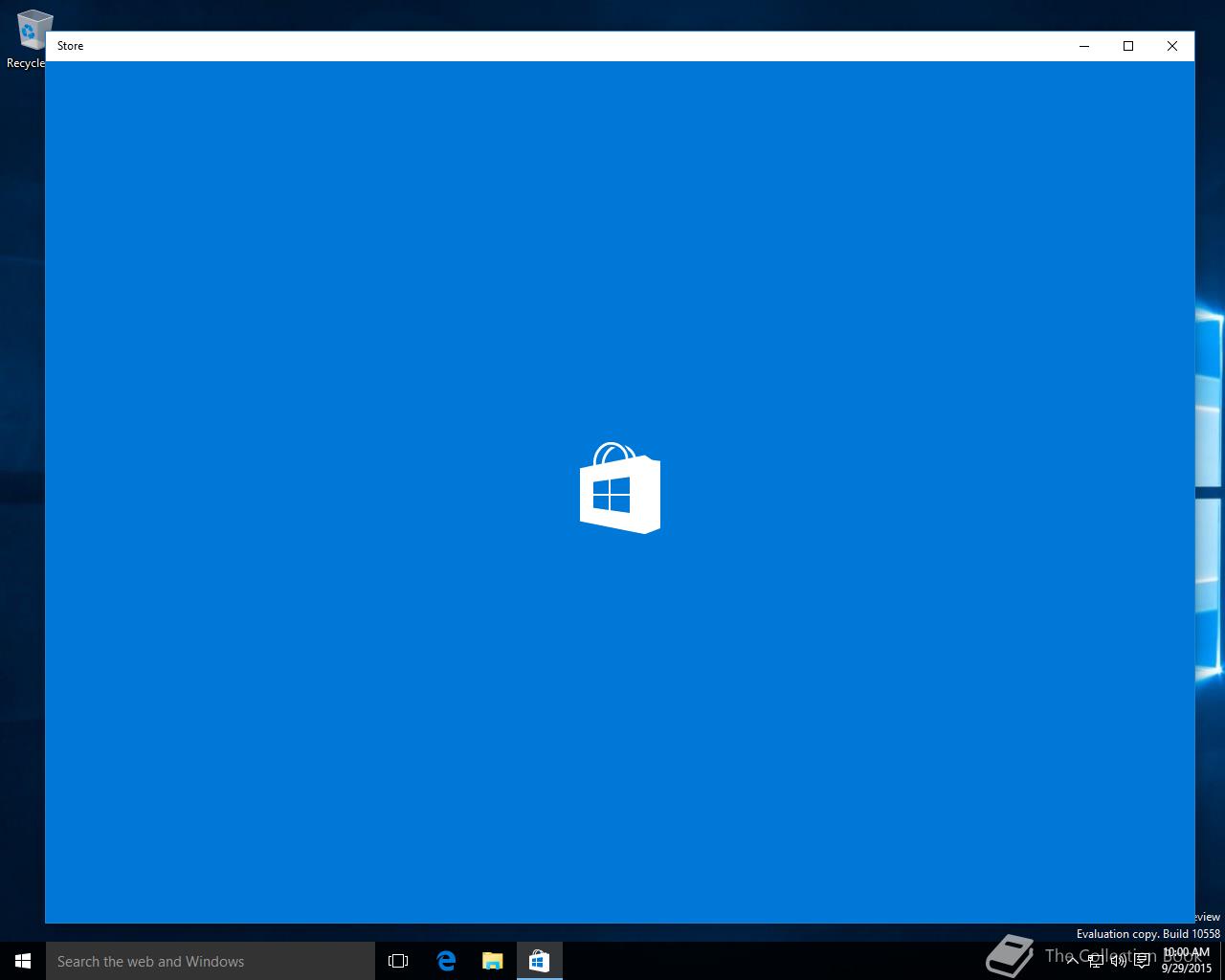The image size is (1225, 980).
Task: Maximize the Store window
Action: [1128, 46]
